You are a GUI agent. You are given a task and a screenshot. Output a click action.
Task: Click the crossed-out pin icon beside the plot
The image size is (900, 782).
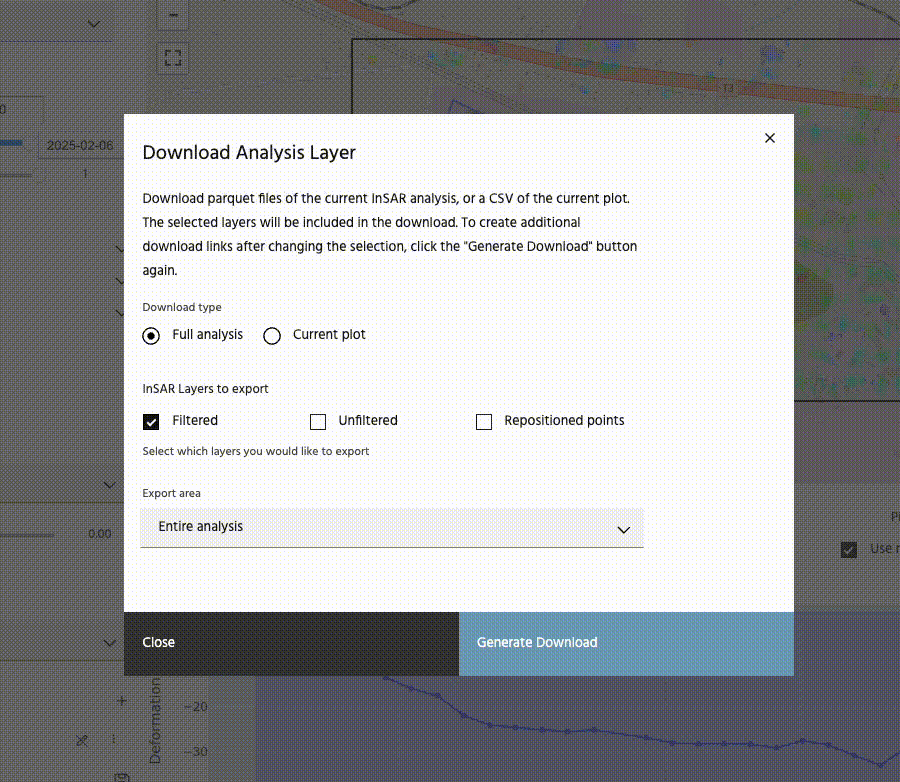83,740
